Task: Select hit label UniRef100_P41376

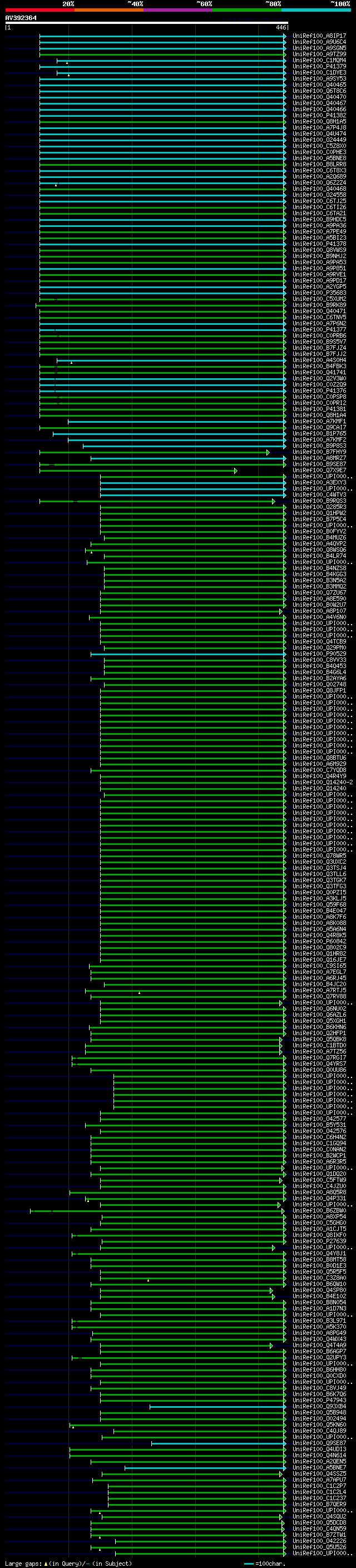Action: [319, 391]
